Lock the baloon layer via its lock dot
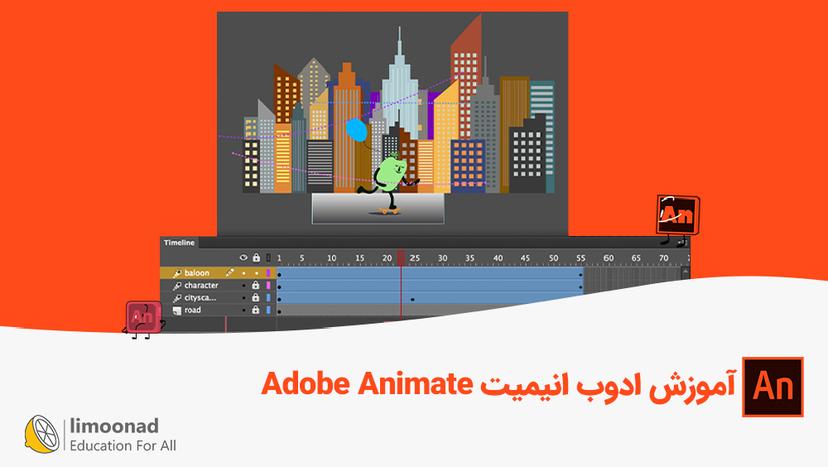This screenshot has height=467, width=828. coord(256,273)
